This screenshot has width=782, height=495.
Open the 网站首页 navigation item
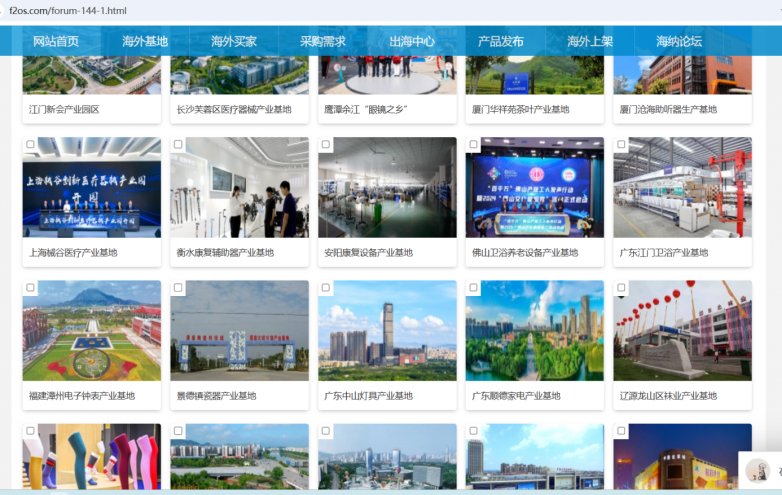click(56, 41)
